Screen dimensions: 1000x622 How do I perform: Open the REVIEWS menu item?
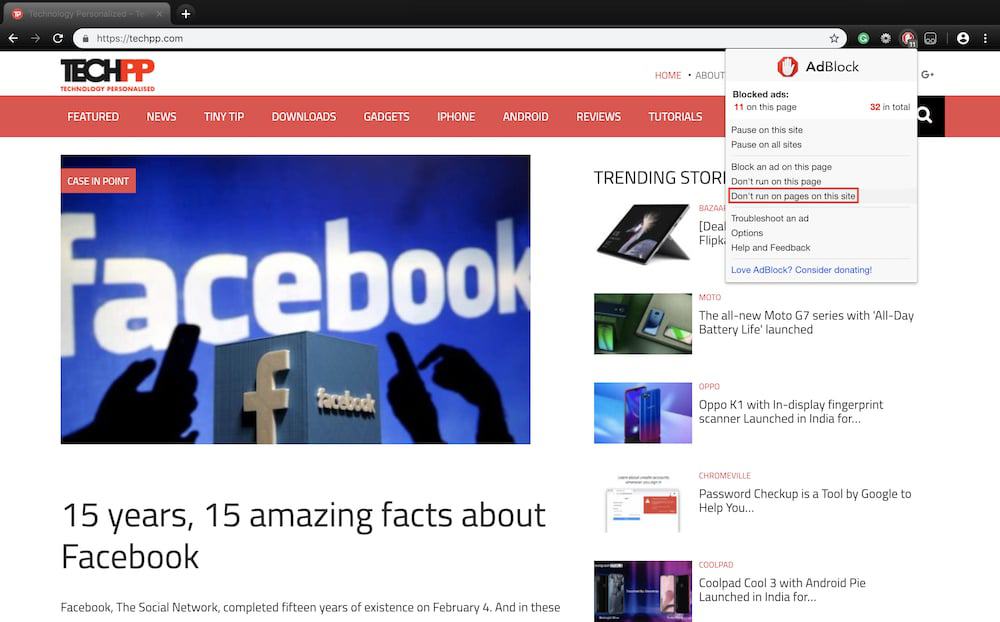[x=598, y=117]
